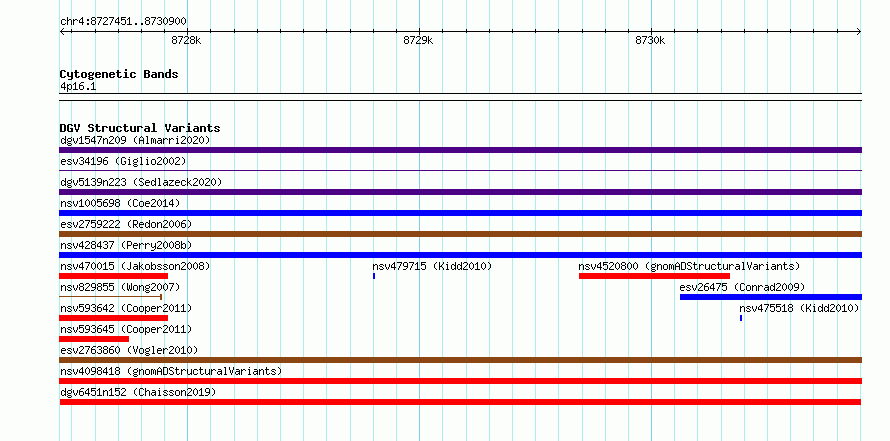The image size is (890, 441).
Task: Click the DGV Structural Variants track title
Action: click(x=140, y=128)
